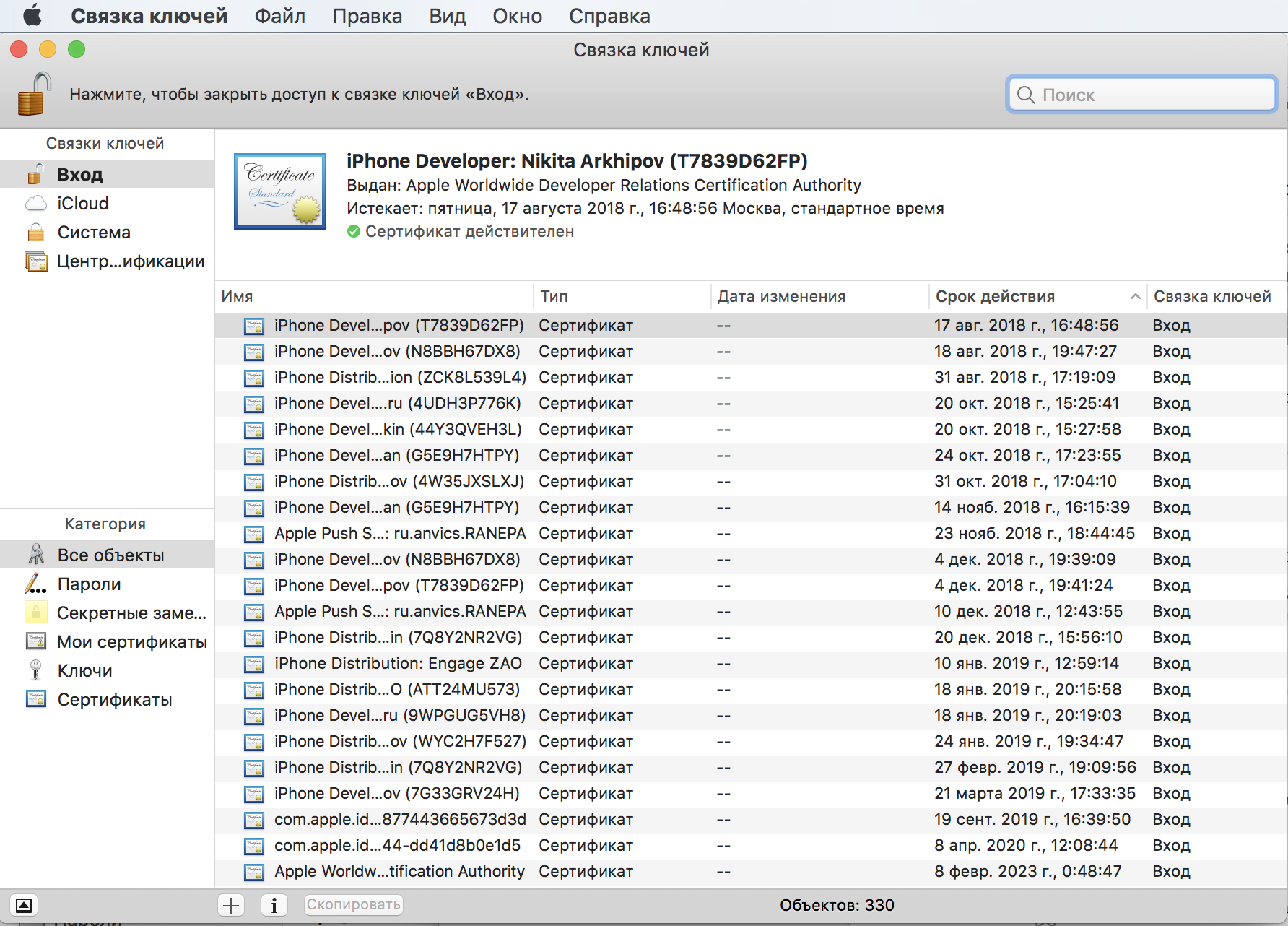Click the info (i) button
This screenshot has width=1288, height=926.
(274, 905)
